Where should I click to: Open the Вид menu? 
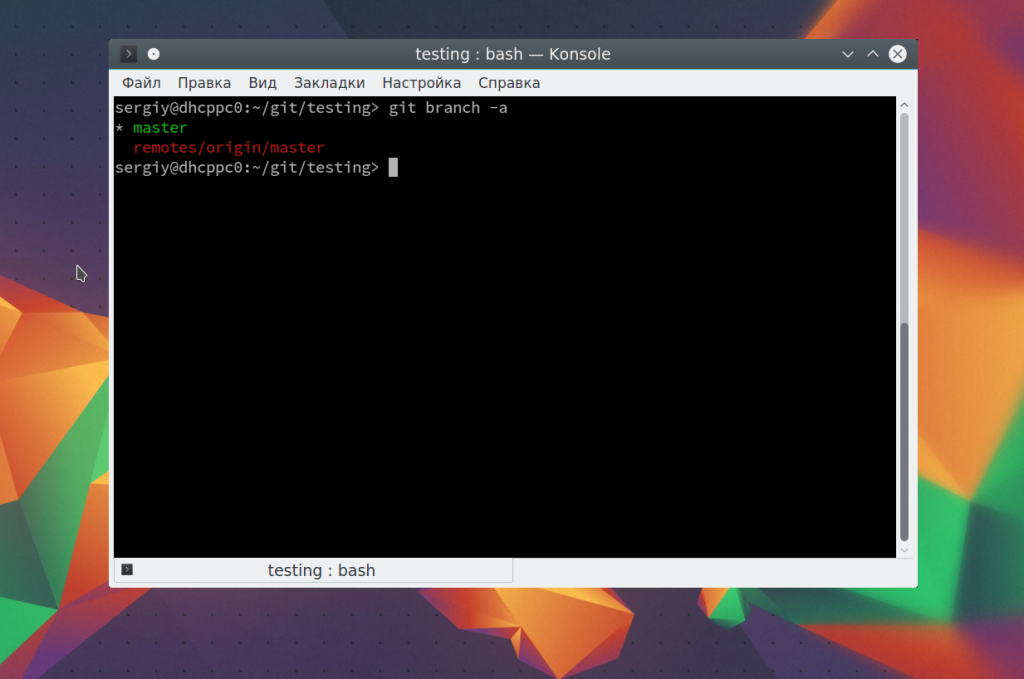(x=262, y=83)
